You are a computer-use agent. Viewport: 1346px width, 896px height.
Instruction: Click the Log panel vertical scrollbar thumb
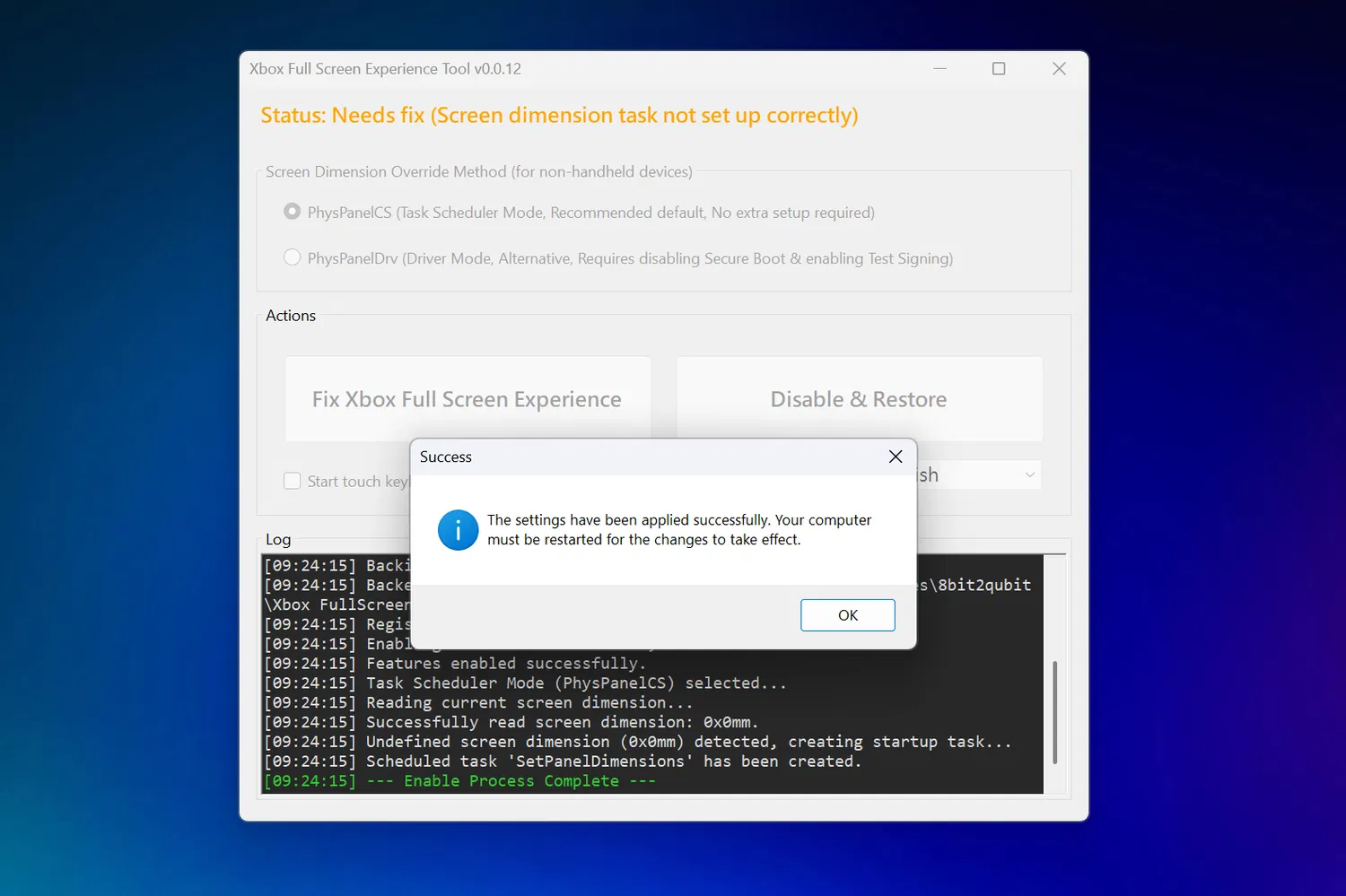(x=1055, y=712)
